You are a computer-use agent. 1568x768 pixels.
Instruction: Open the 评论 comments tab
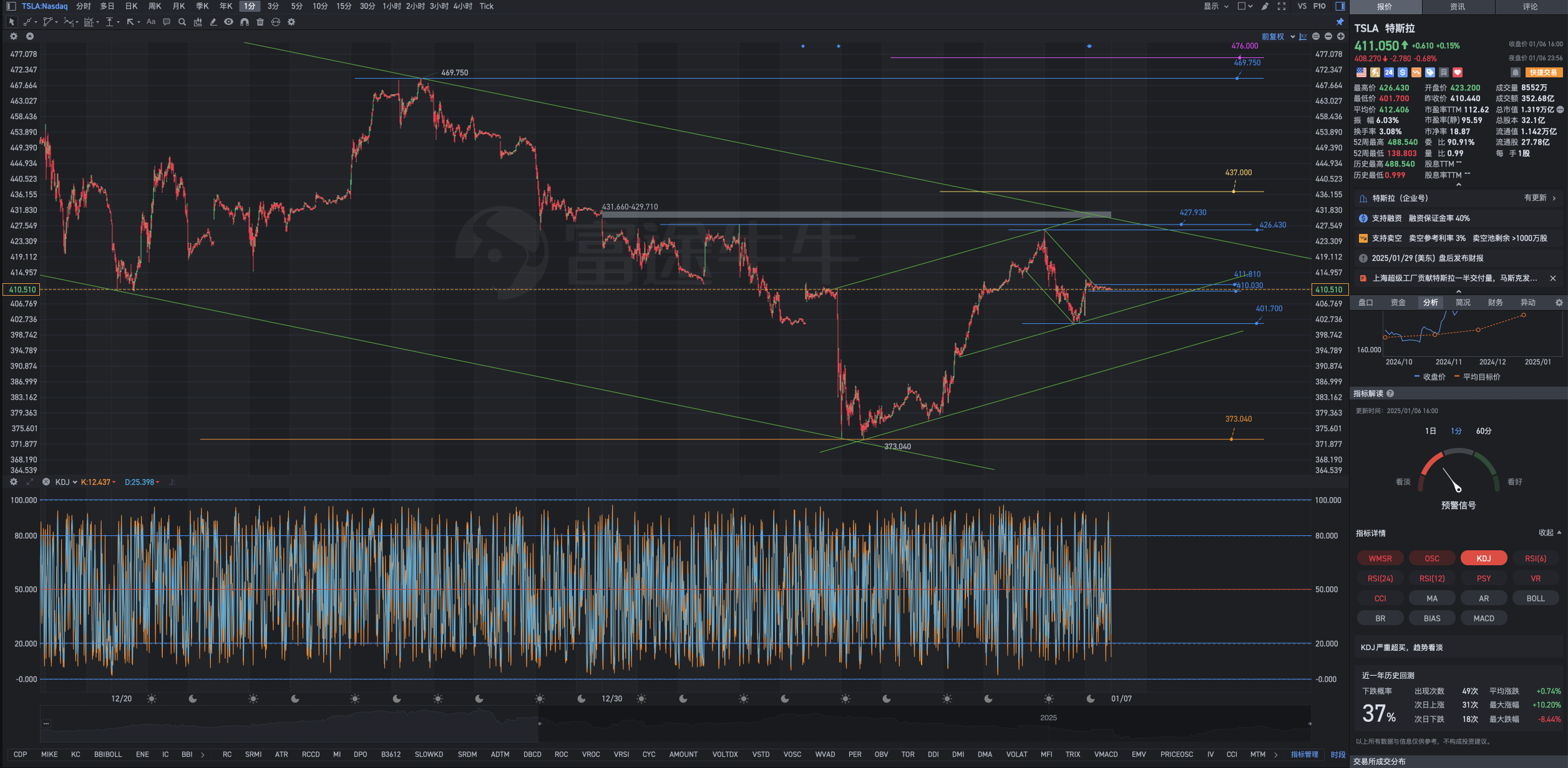click(x=1530, y=7)
